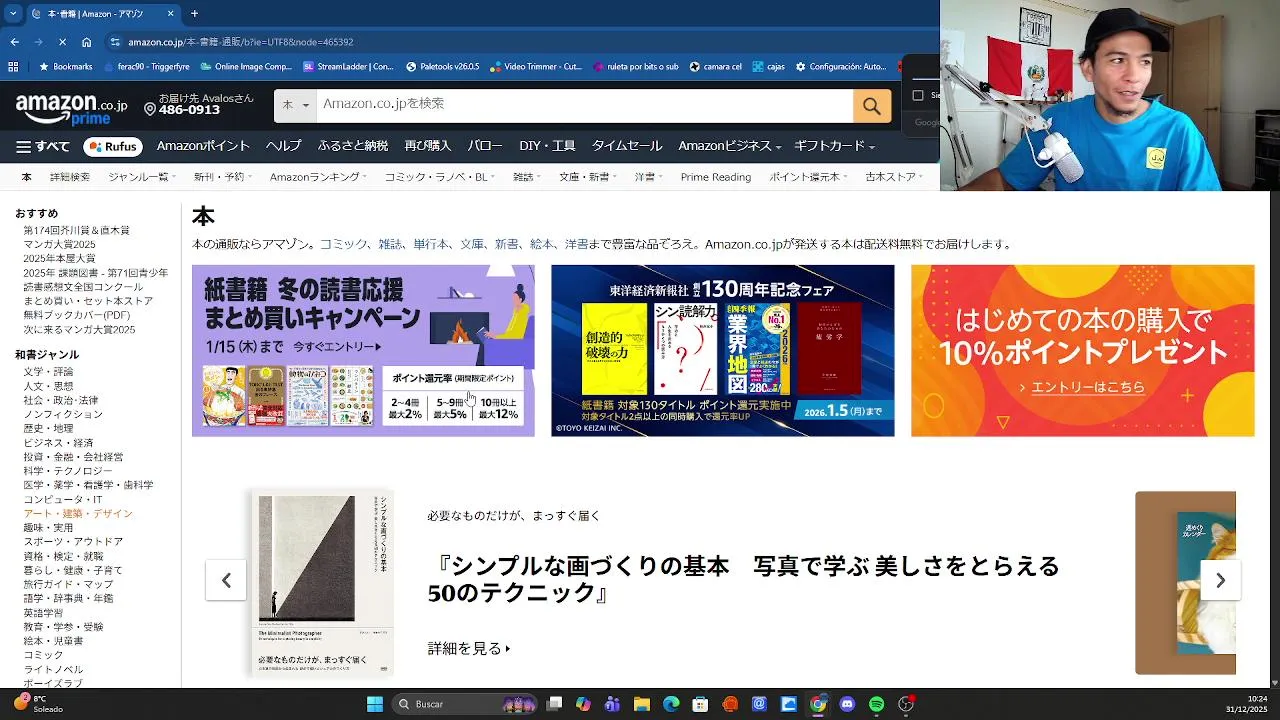1280x720 pixels.
Task: Click the Amazon.co.jp search input field
Action: (x=585, y=106)
